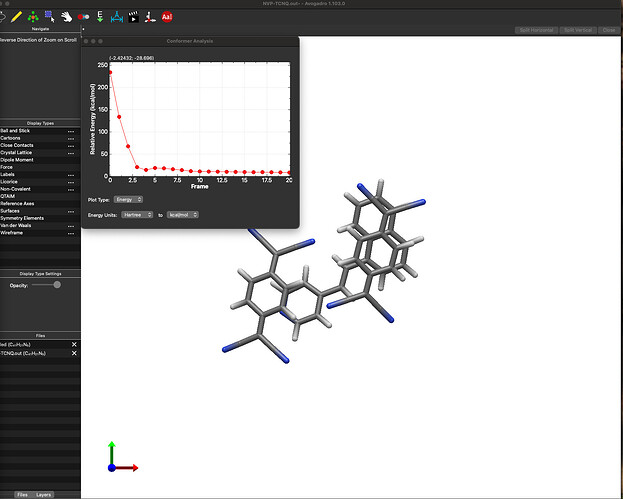This screenshot has width=623, height=499.
Task: Click the Auto Optimize energy tool
Action: (100, 17)
